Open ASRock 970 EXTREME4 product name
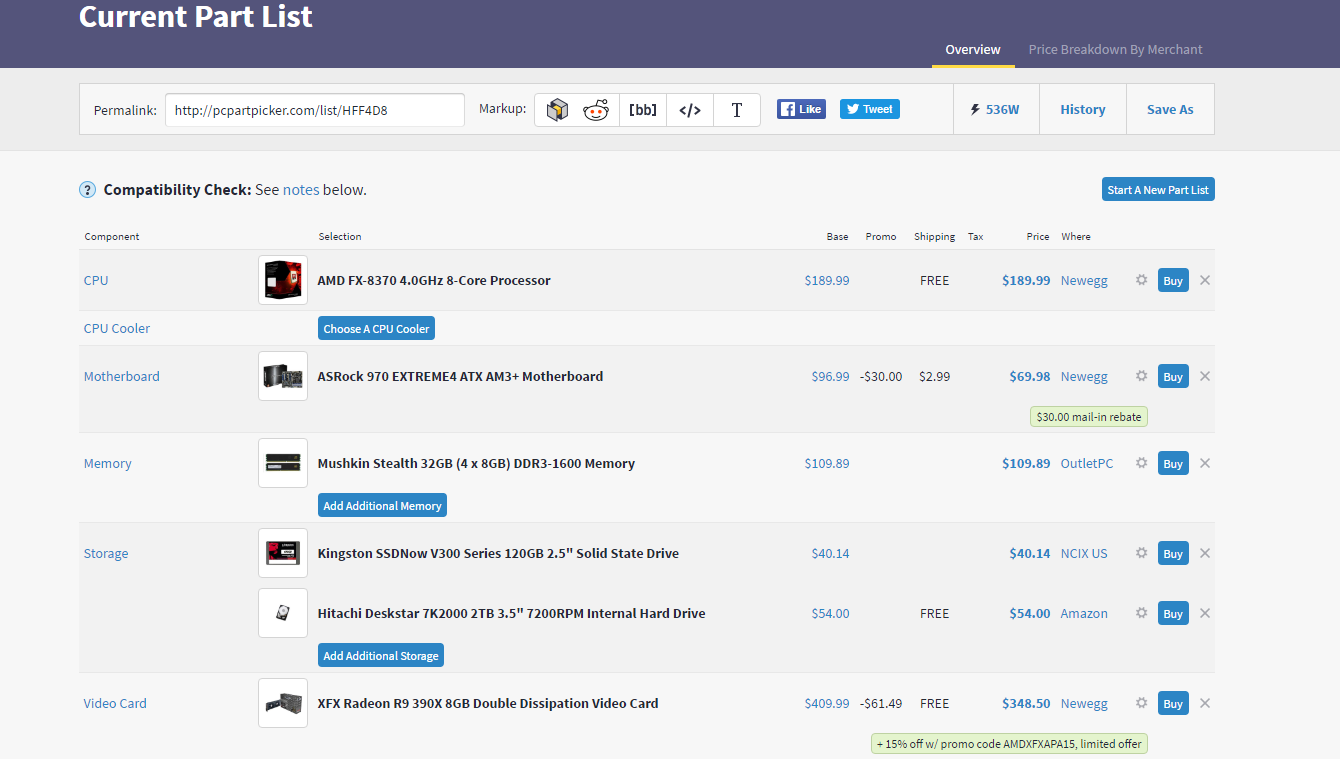The width and height of the screenshot is (1340, 759). [x=460, y=376]
